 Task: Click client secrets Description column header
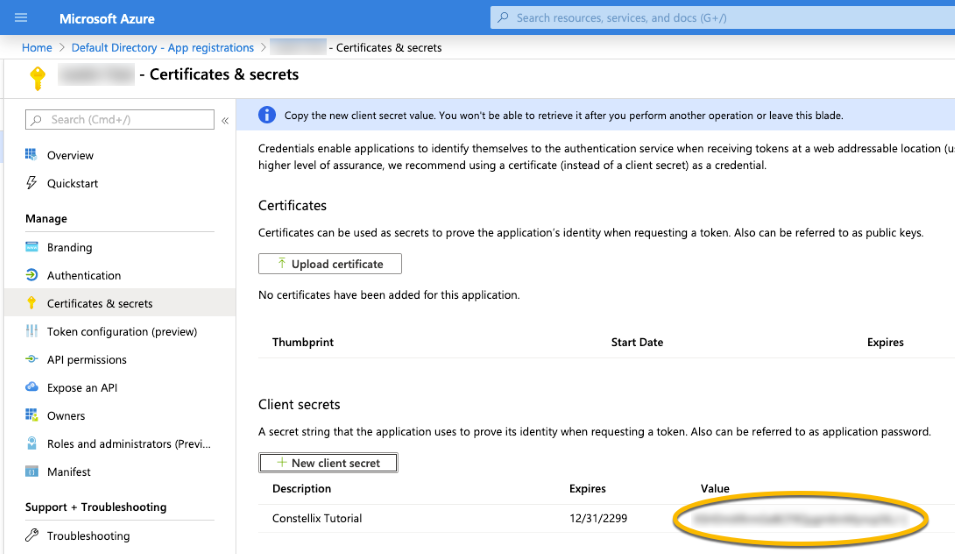tap(301, 488)
